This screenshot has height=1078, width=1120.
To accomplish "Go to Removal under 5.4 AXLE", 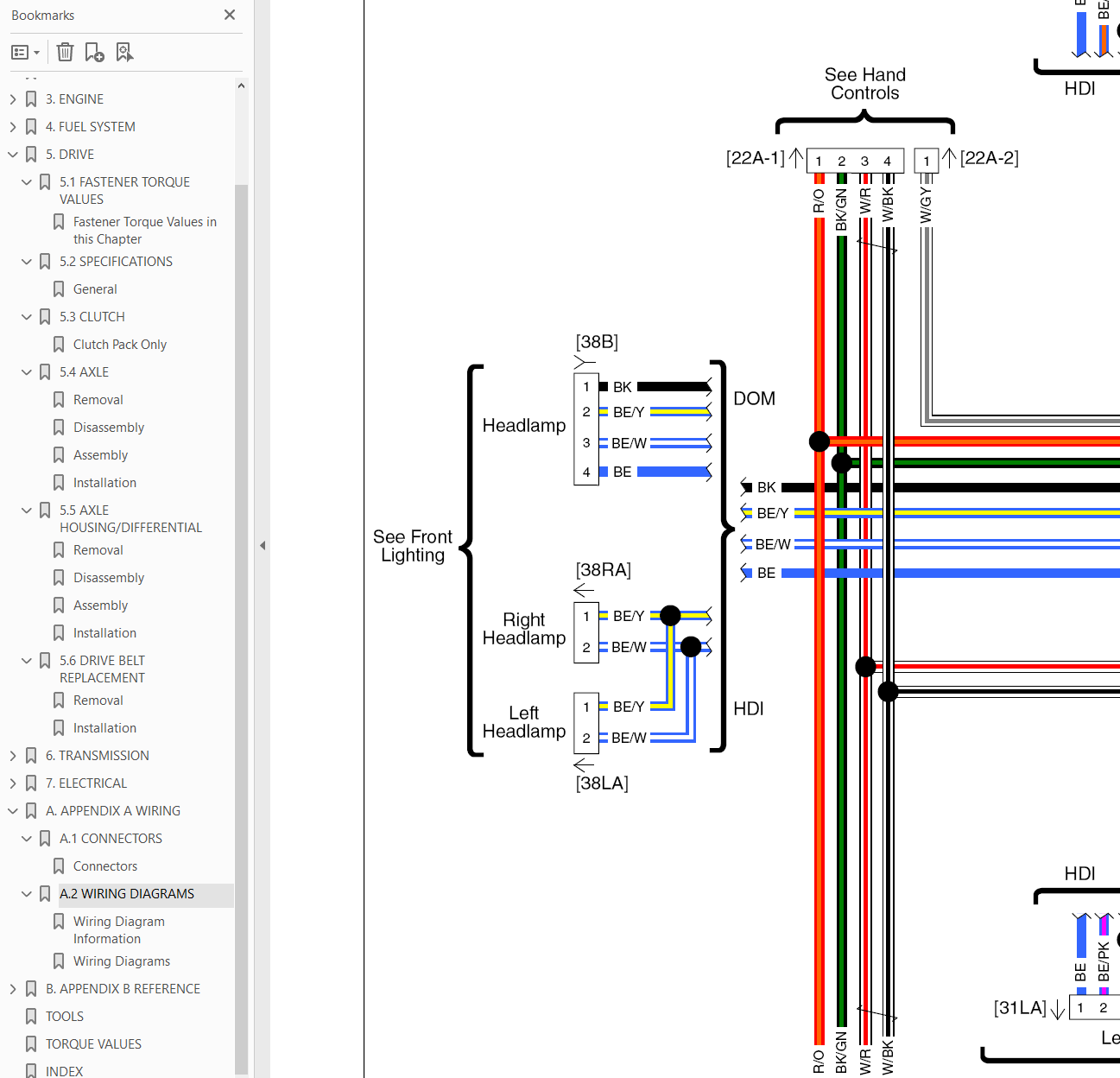I will [98, 400].
